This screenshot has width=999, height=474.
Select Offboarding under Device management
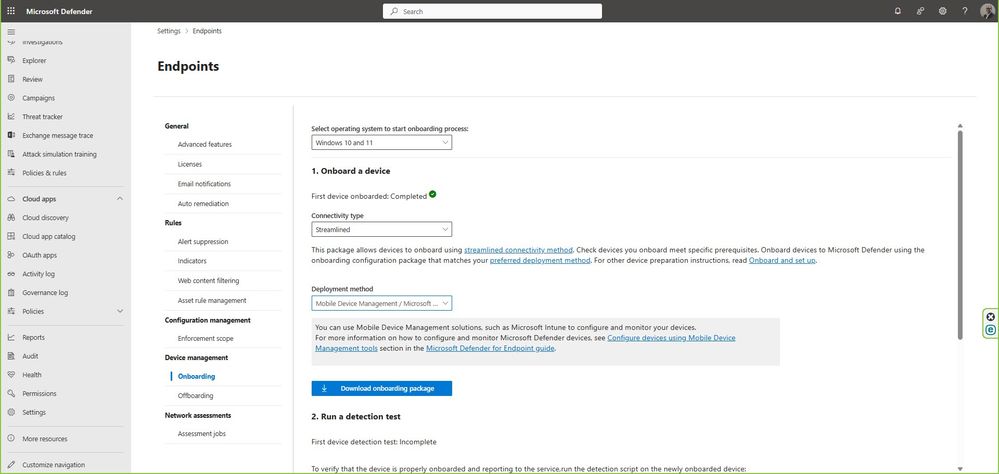tap(196, 395)
